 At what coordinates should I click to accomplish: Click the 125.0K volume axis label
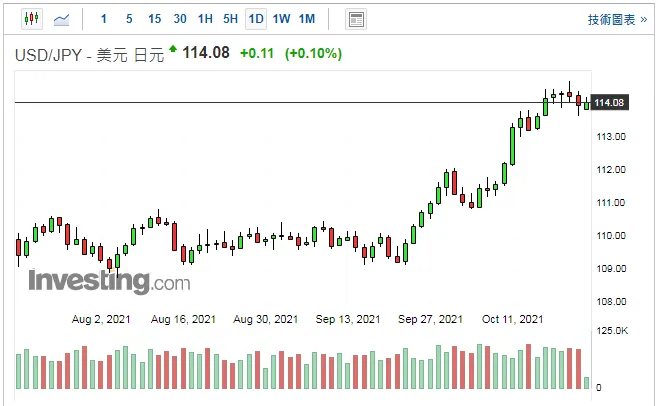pyautogui.click(x=612, y=331)
